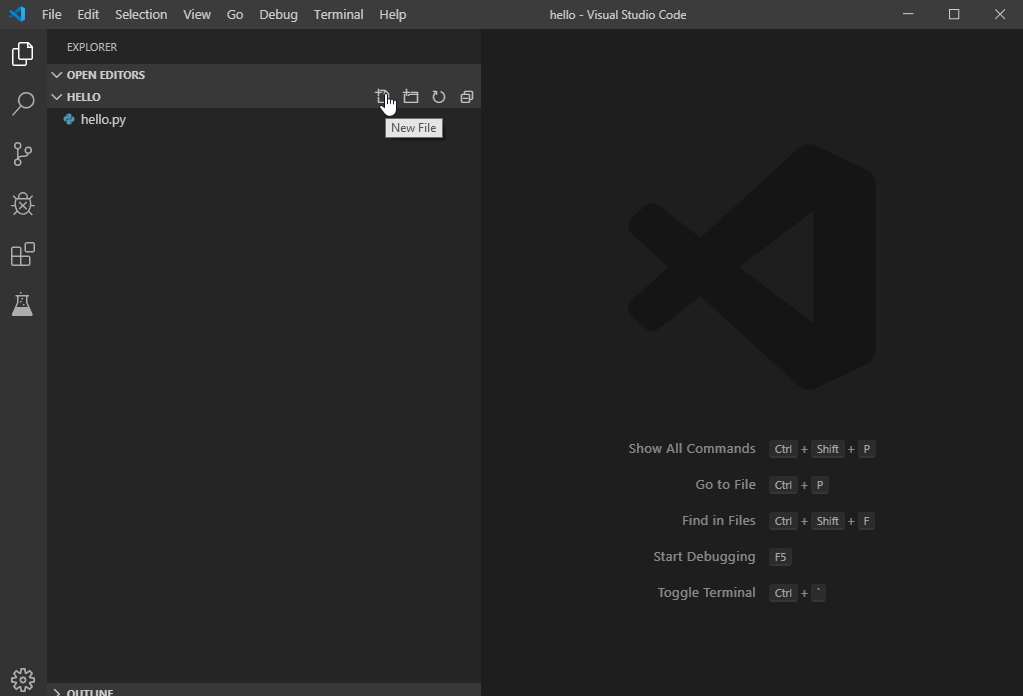The image size is (1023, 696).
Task: Click the VS Code logo in title bar
Action: tap(17, 15)
